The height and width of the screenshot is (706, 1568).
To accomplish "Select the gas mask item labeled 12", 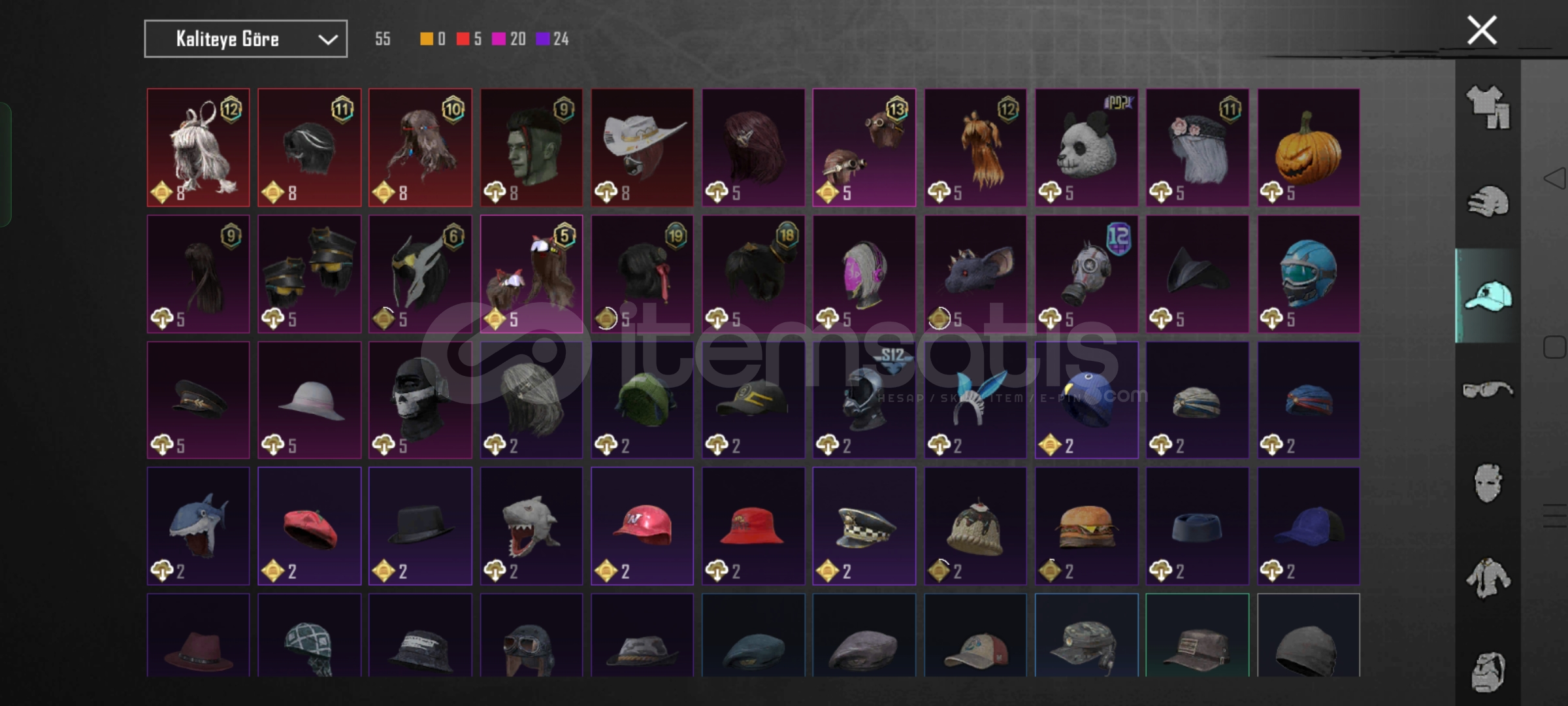I will tap(1086, 274).
